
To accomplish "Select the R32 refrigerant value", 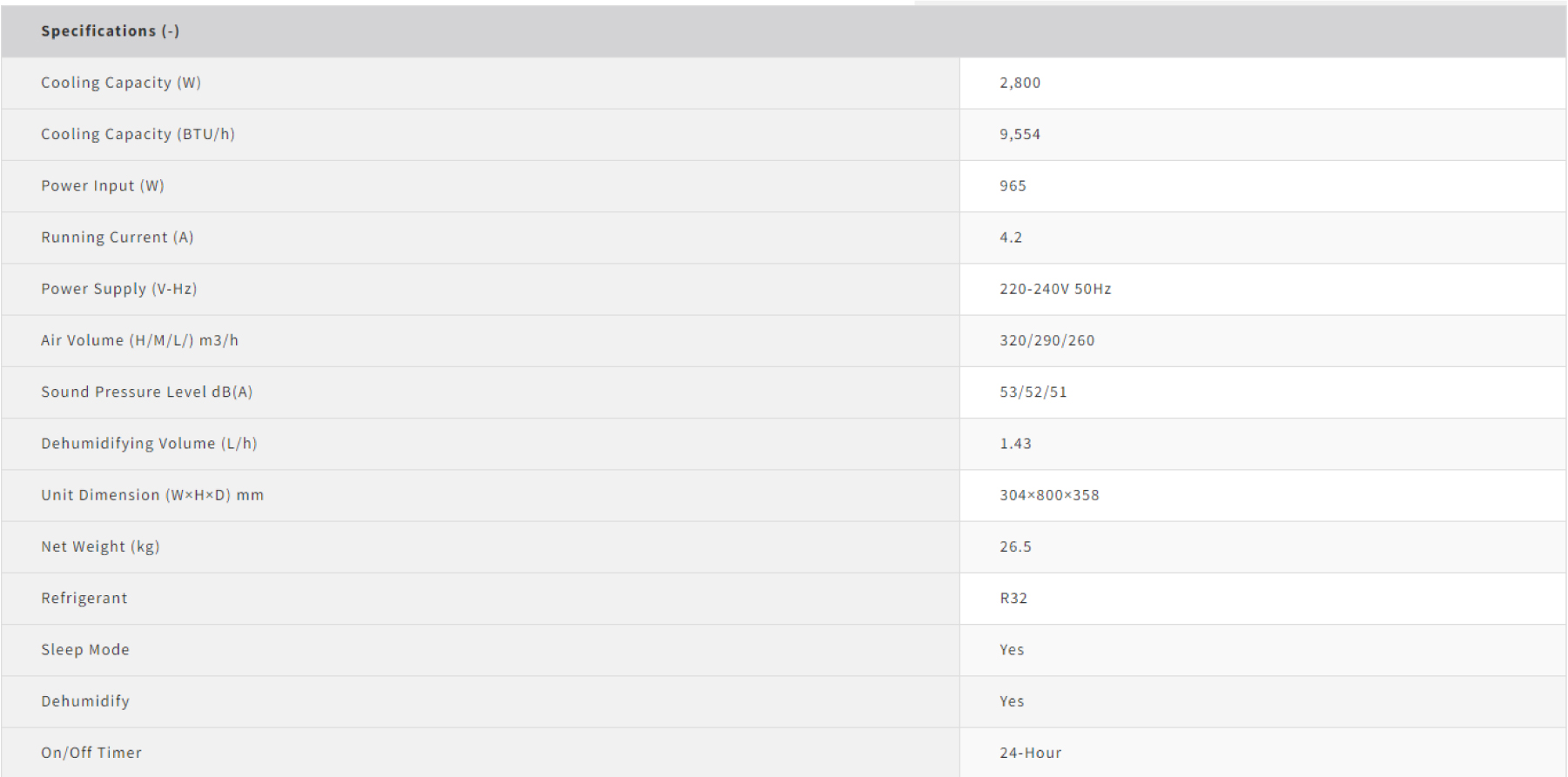I will tap(1013, 598).
